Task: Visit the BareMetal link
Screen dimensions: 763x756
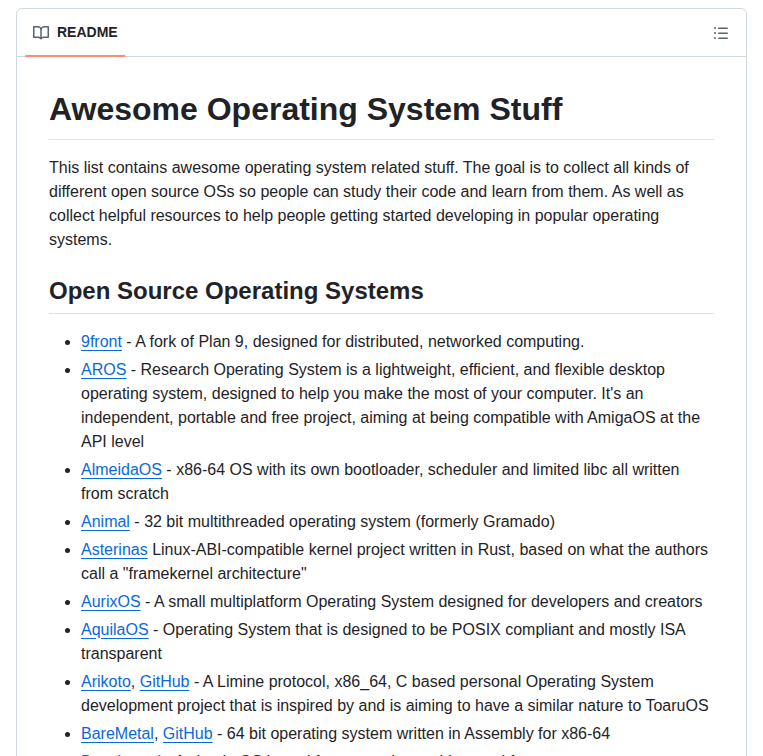Action: tap(117, 734)
